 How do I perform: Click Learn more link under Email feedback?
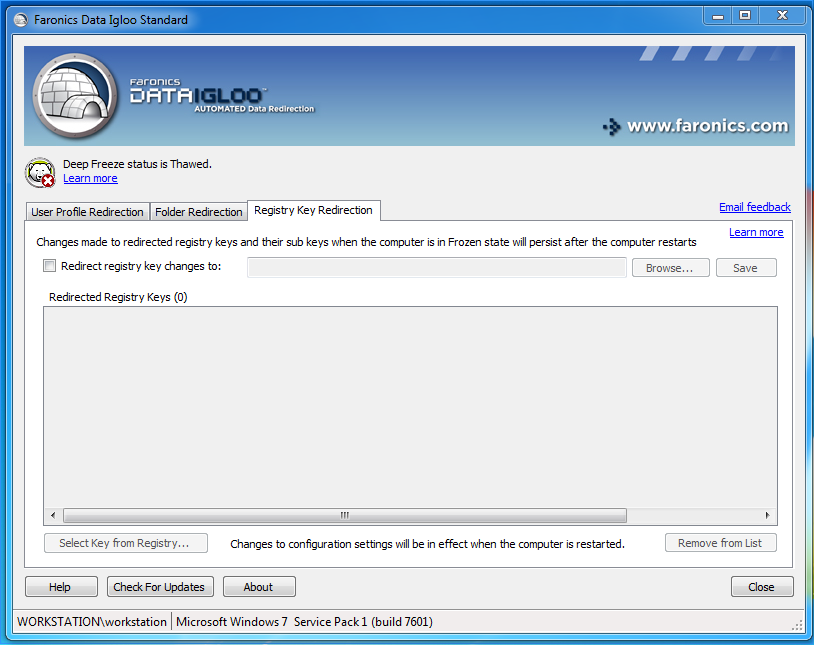coord(755,232)
